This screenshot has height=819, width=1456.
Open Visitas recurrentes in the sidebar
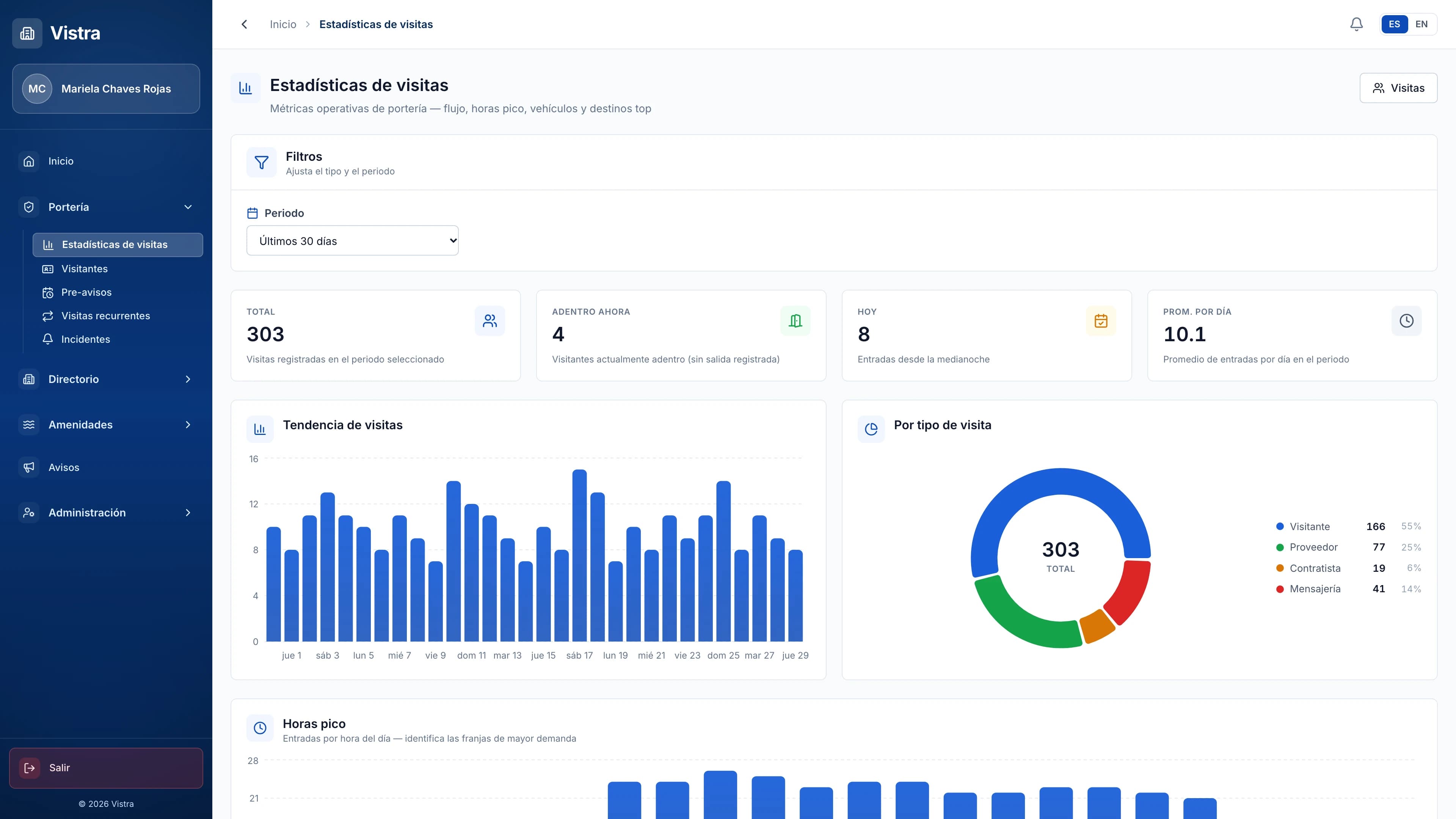[118, 316]
